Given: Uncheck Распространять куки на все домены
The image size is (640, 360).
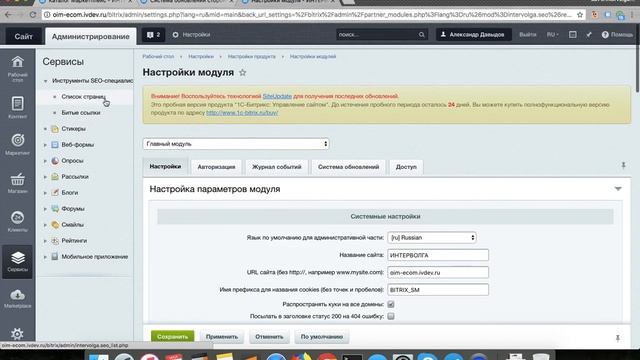Looking at the screenshot, I should (x=391, y=304).
